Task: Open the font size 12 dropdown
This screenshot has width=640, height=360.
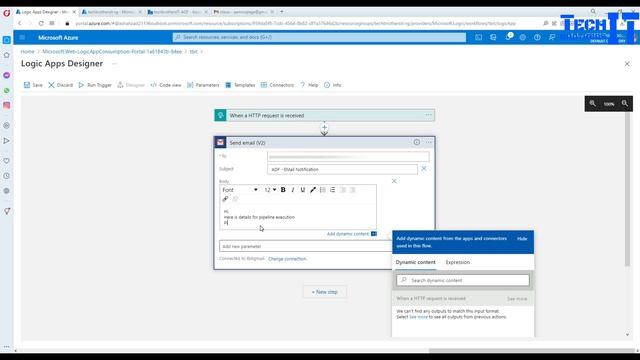Action: pos(270,190)
